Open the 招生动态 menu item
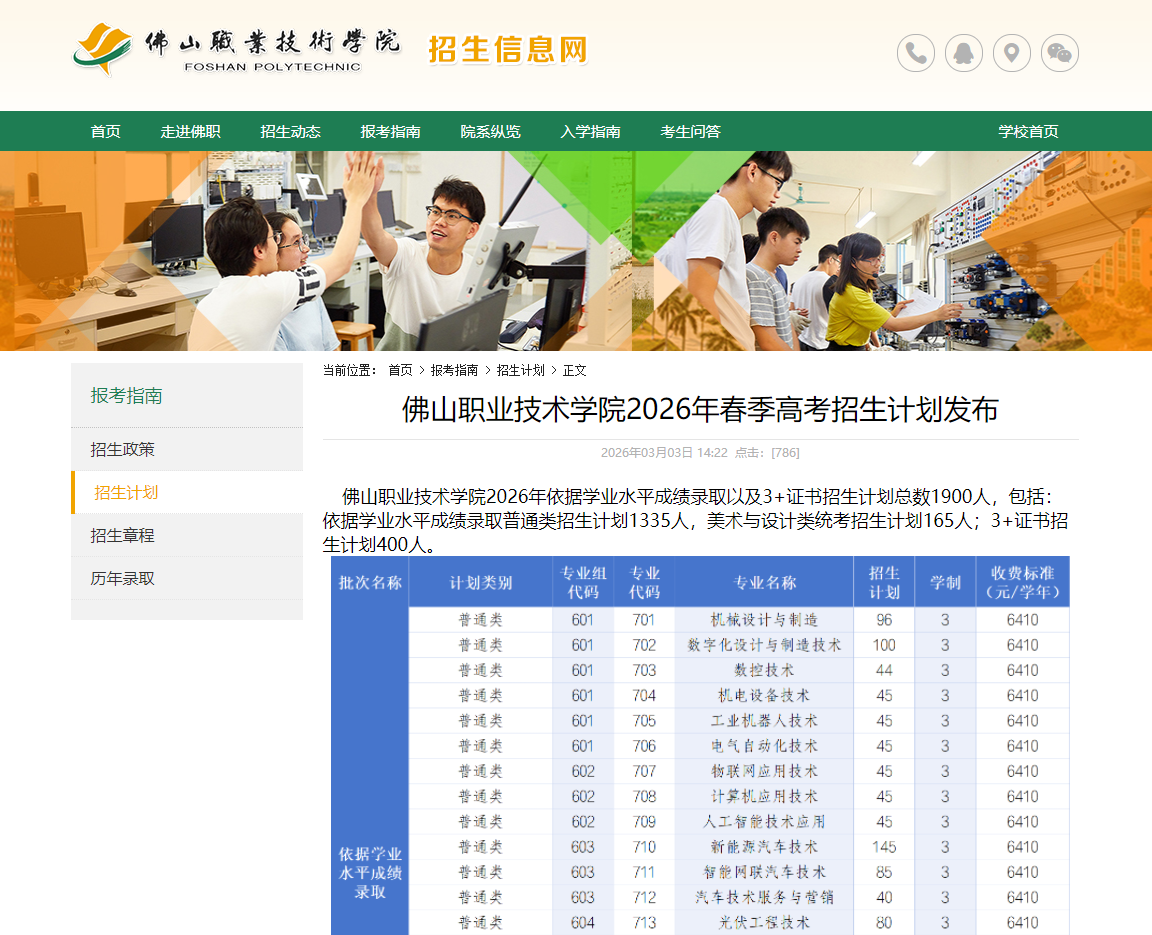This screenshot has height=935, width=1152. tap(290, 131)
